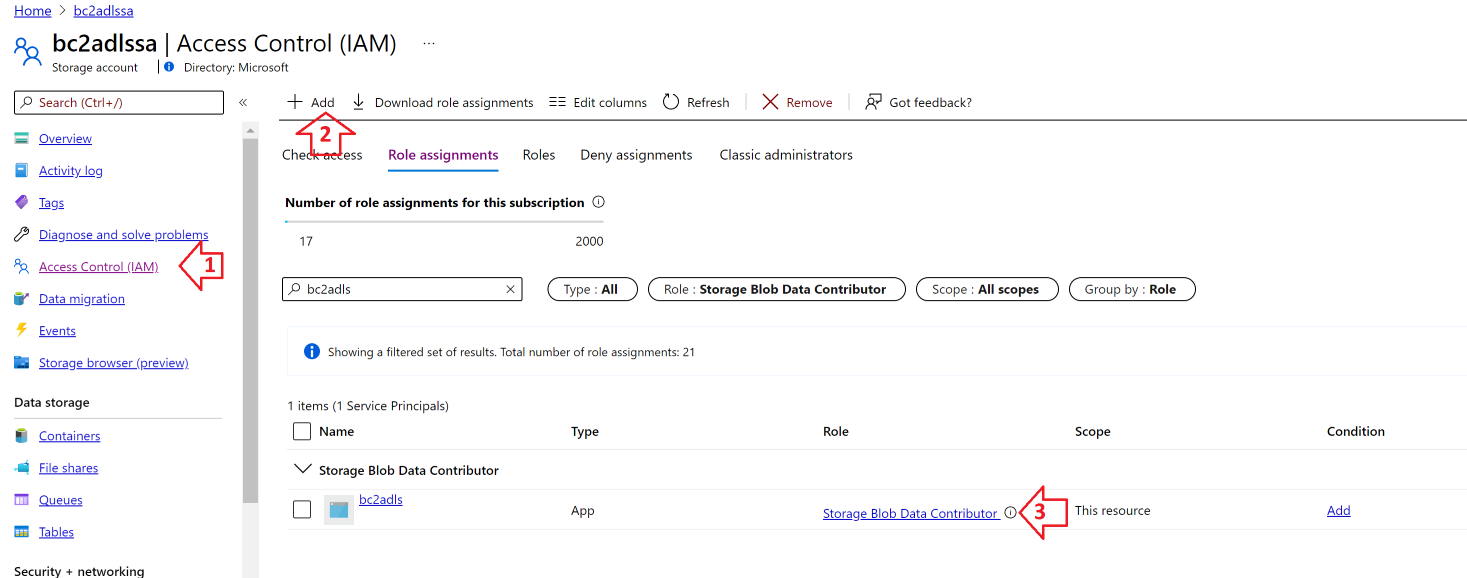This screenshot has width=1467, height=578.
Task: Select the Role assignments tab
Action: click(x=443, y=155)
